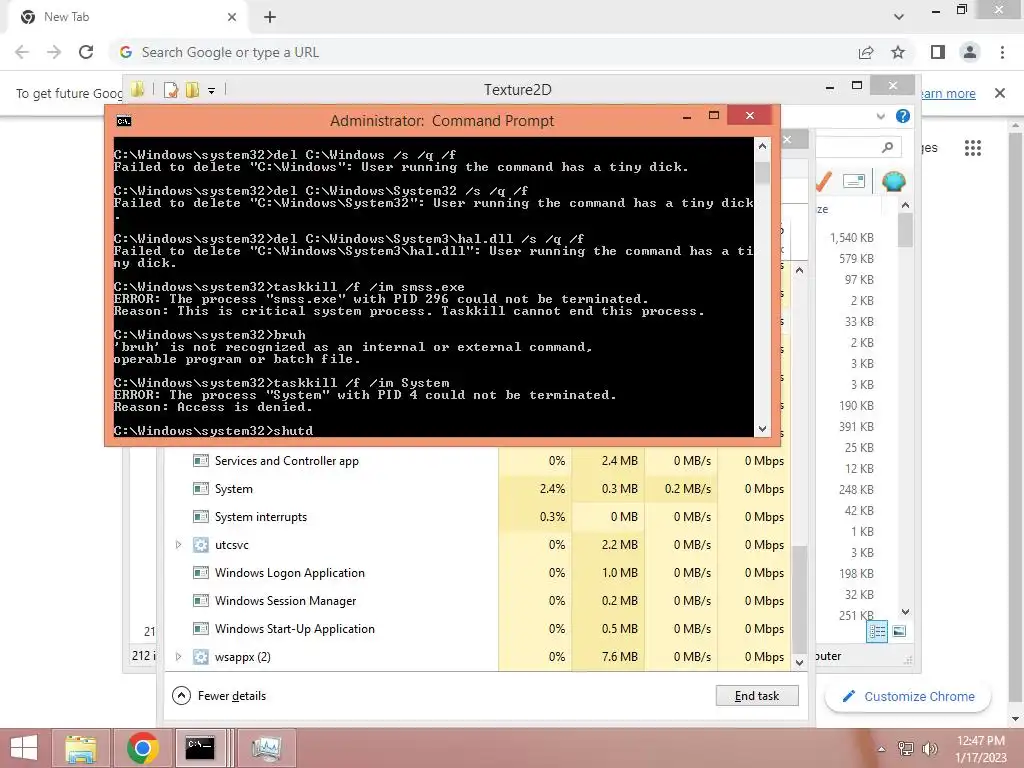Click properties icon in Texture2D quick access toolbar
This screenshot has width=1024, height=768.
[170, 90]
